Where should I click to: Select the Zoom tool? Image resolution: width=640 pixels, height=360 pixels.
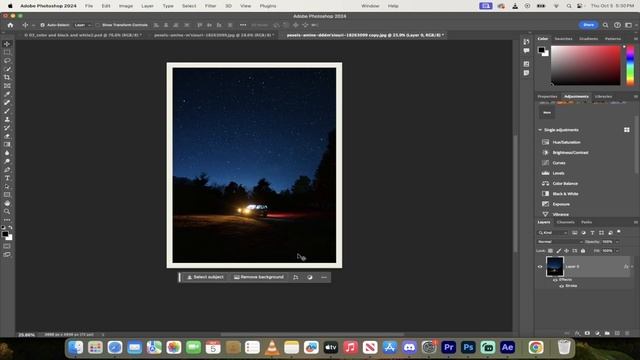coord(7,211)
